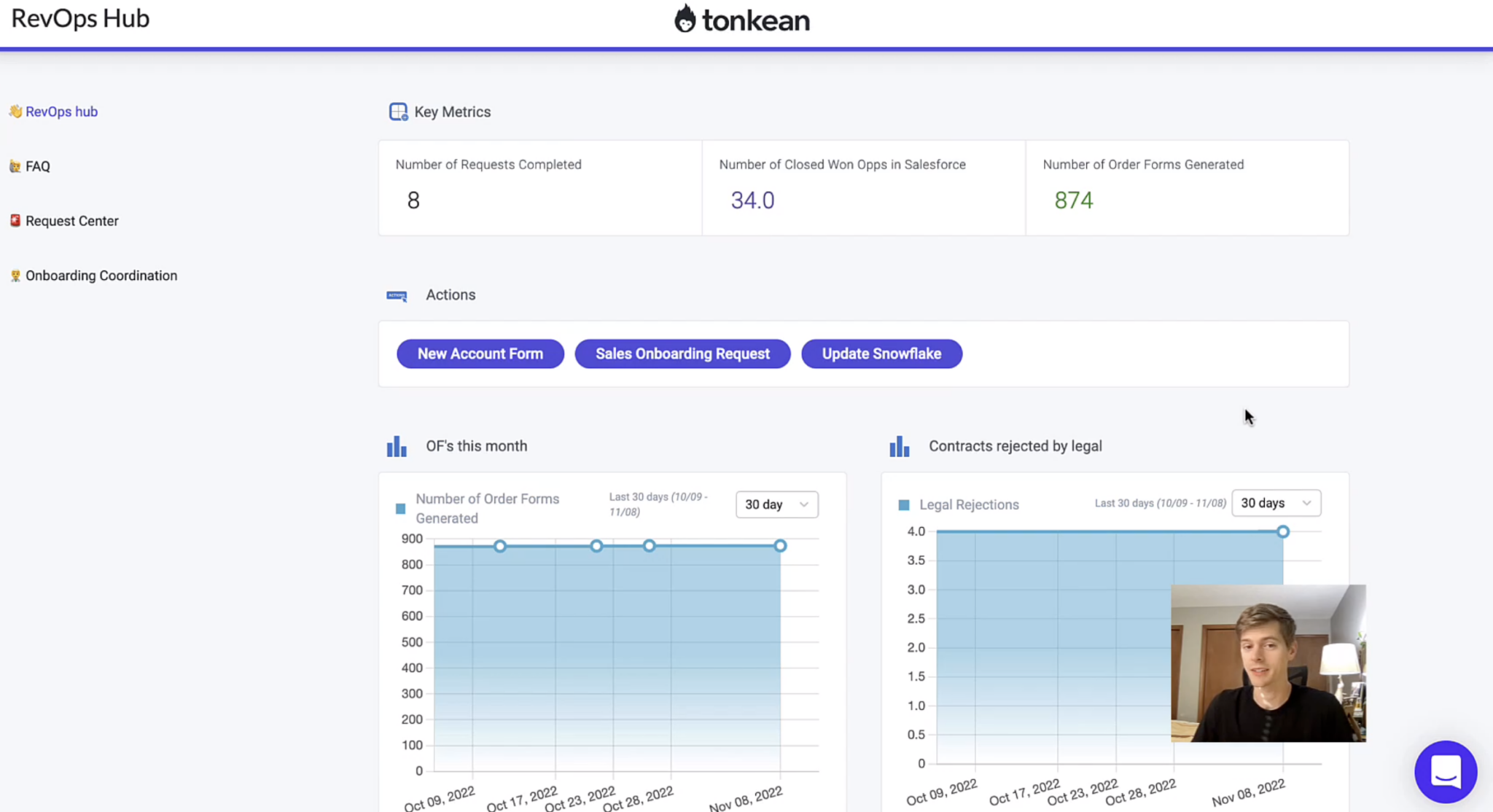Image resolution: width=1493 pixels, height=812 pixels.
Task: Click the Key Metrics section icon
Action: pyautogui.click(x=398, y=112)
